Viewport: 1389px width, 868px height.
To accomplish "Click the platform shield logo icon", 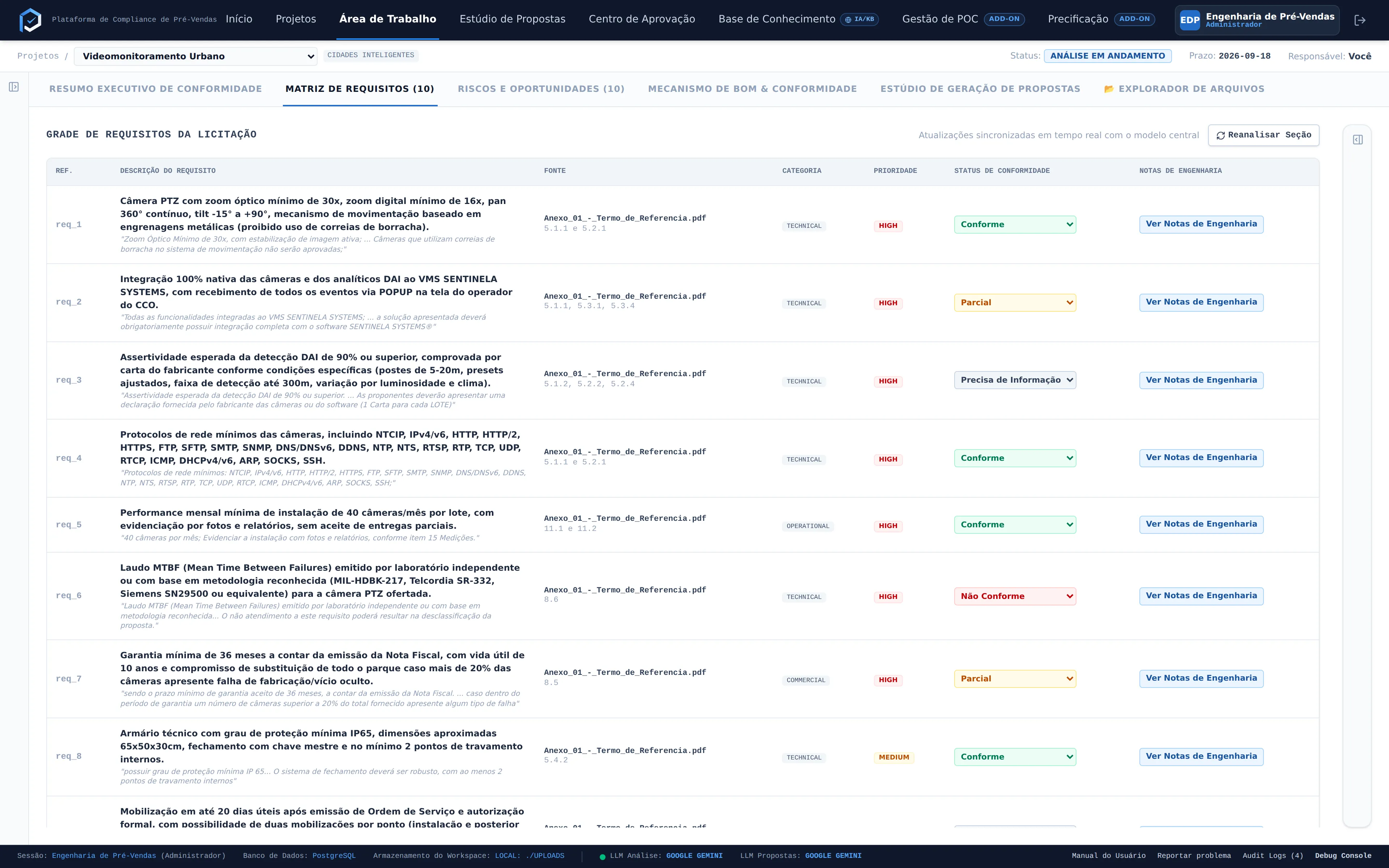I will (x=30, y=20).
